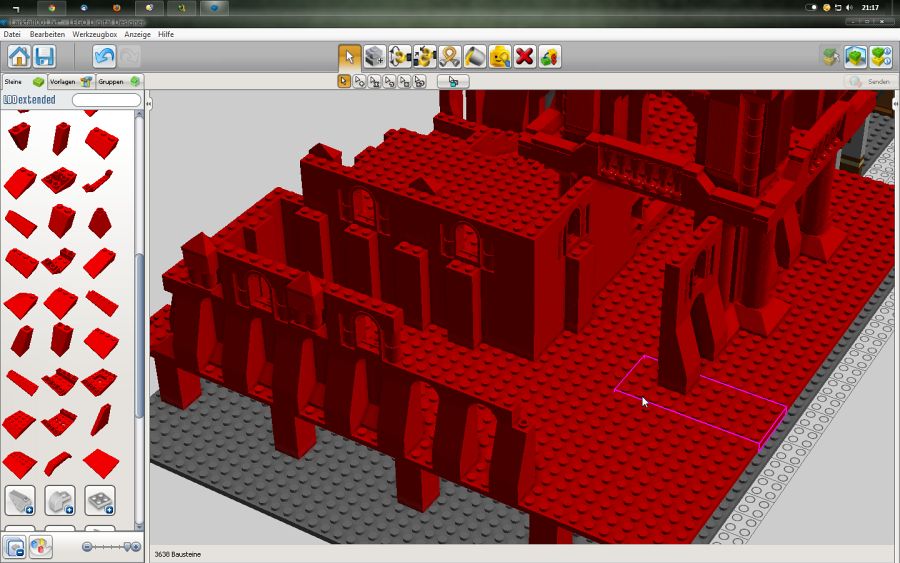Expand the arch brick category
Screen dimensions: 900x563
tap(60, 499)
